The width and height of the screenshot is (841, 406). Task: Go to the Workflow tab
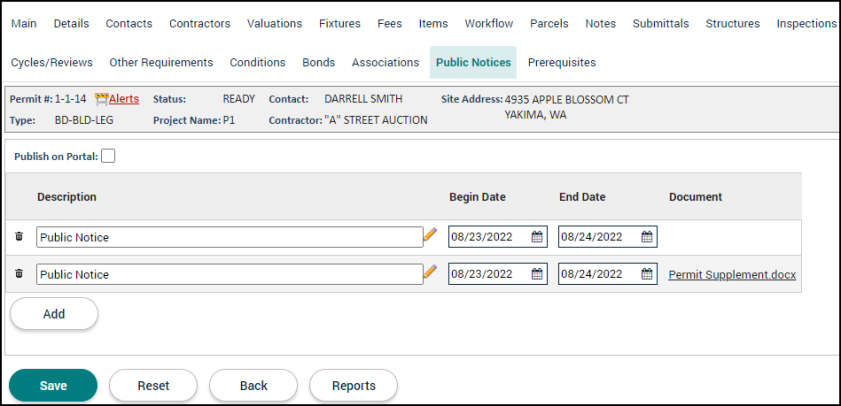tap(489, 24)
